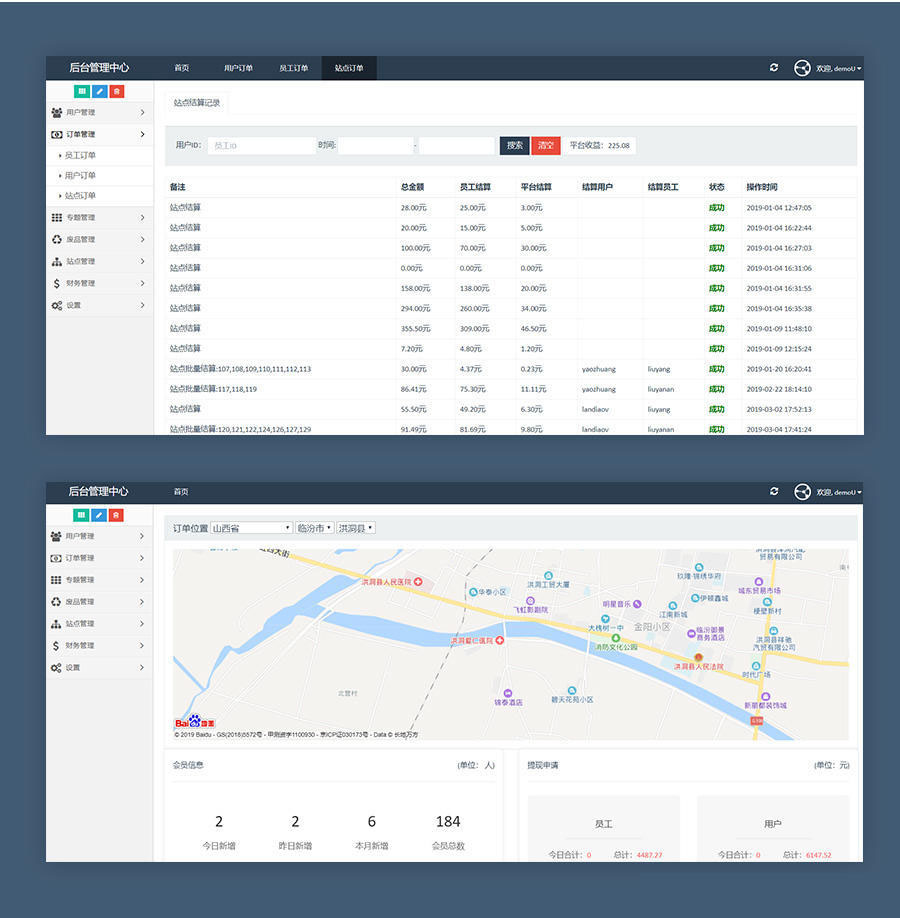This screenshot has height=918, width=900.
Task: Open demoU account dropdown in map dashboard header
Action: [x=839, y=492]
